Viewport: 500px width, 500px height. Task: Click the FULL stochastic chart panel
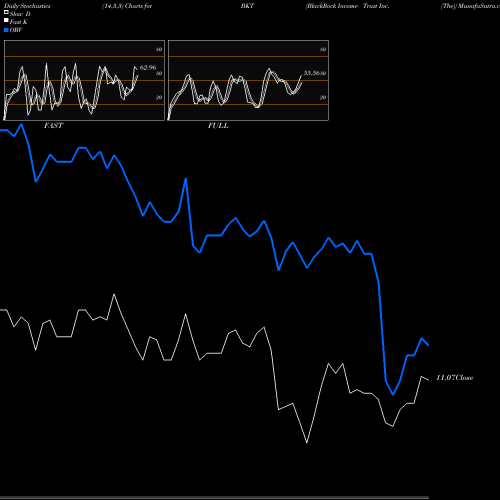point(248,80)
